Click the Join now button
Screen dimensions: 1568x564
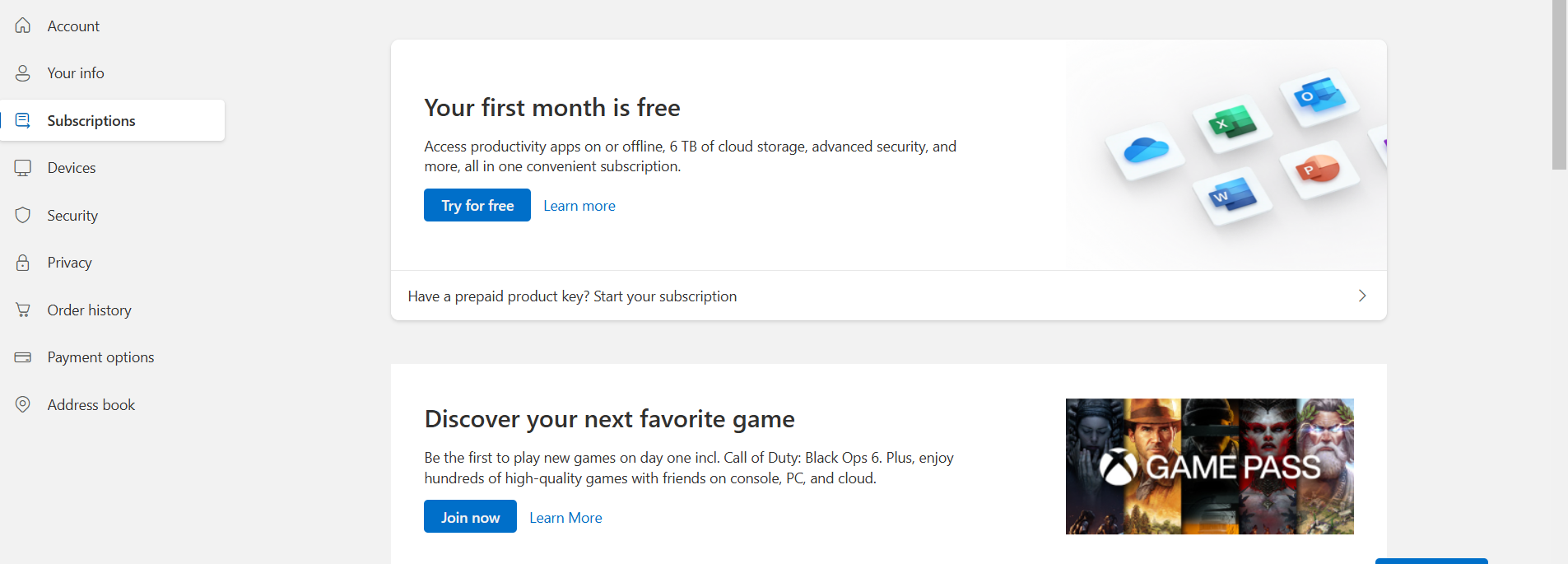tap(470, 516)
